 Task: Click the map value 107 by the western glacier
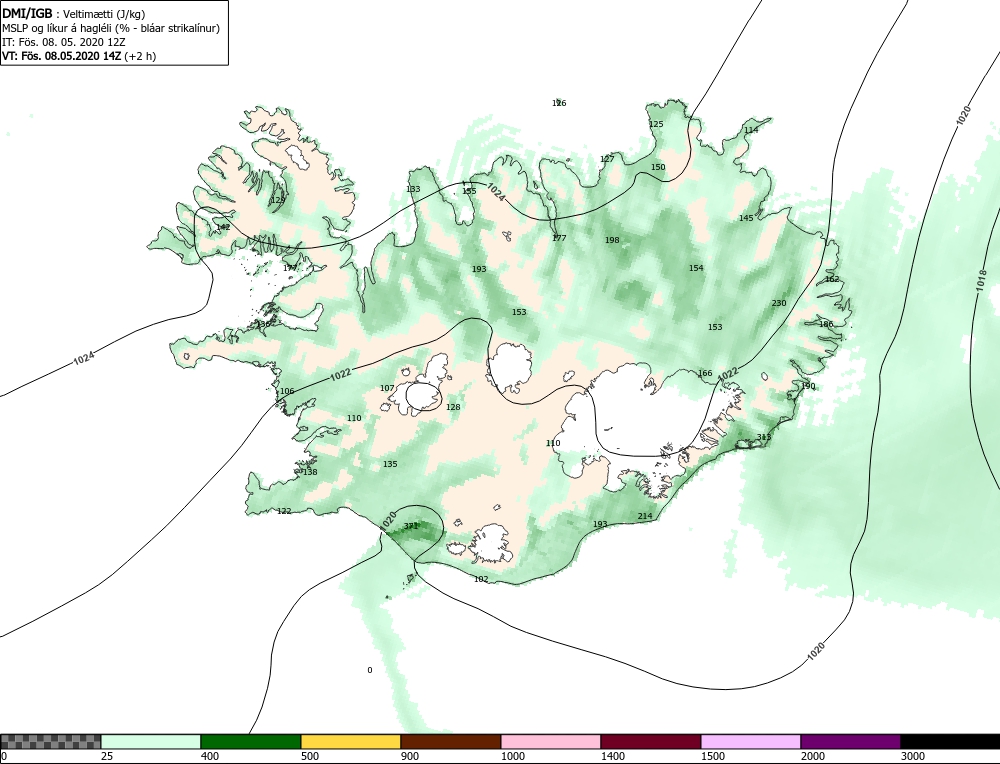pos(387,388)
